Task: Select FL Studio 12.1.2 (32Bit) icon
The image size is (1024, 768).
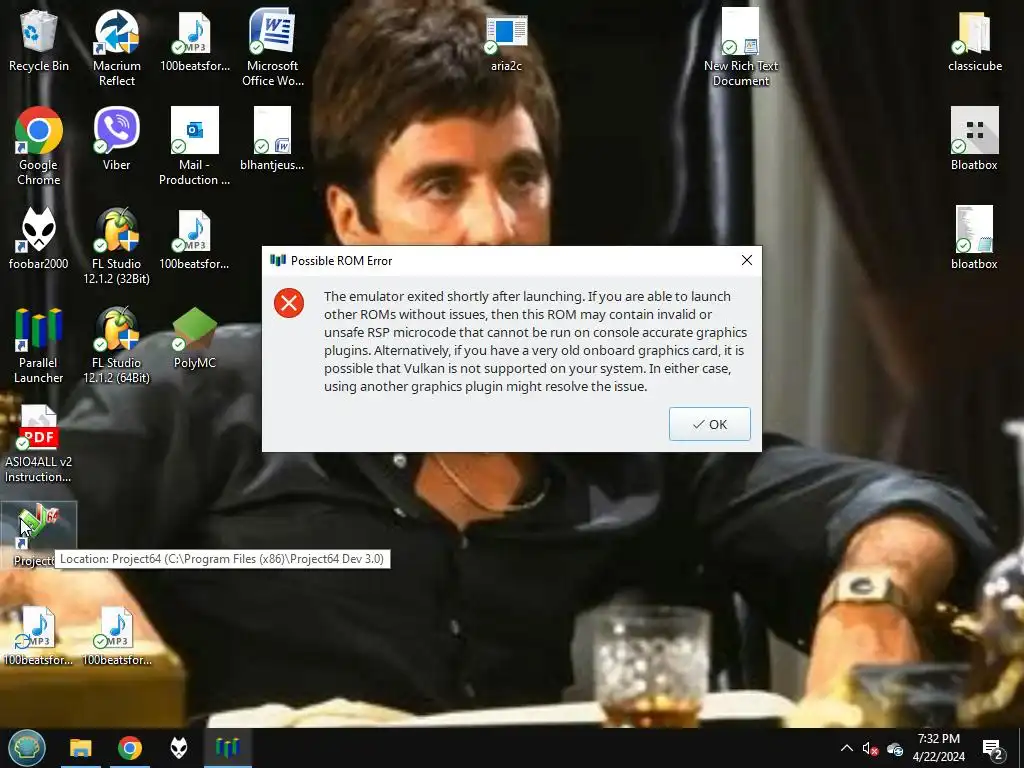Action: [116, 246]
